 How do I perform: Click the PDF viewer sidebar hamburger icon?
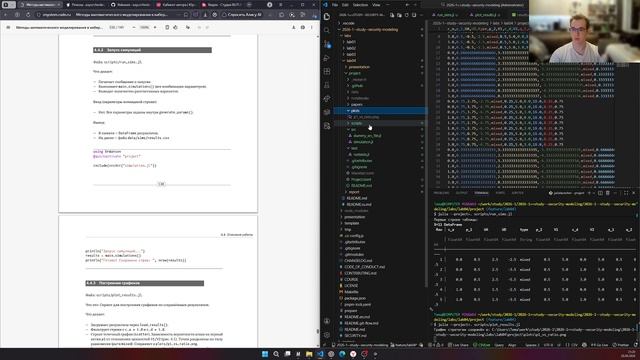tap(8, 27)
